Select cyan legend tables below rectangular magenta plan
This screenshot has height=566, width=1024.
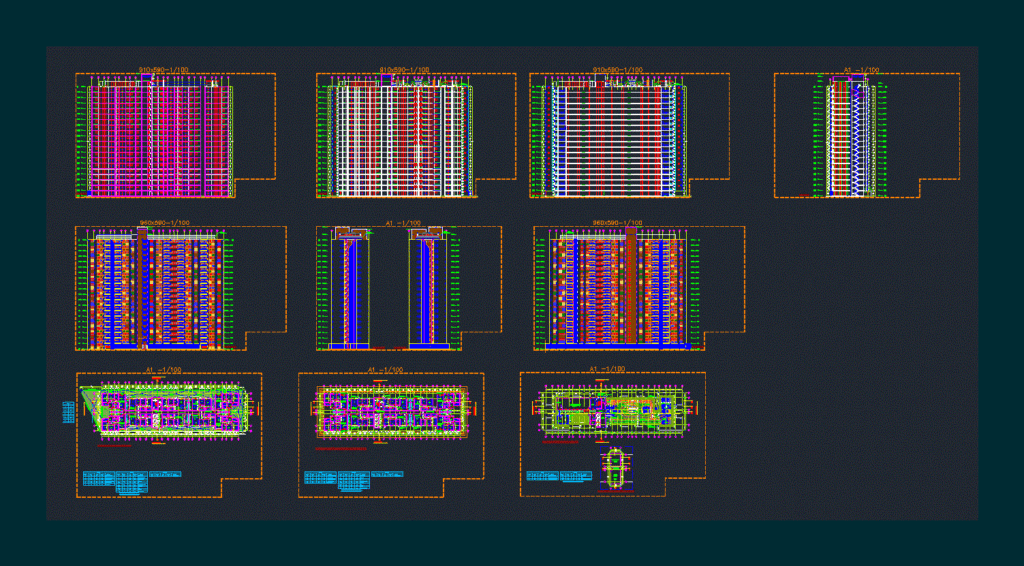pos(354,481)
